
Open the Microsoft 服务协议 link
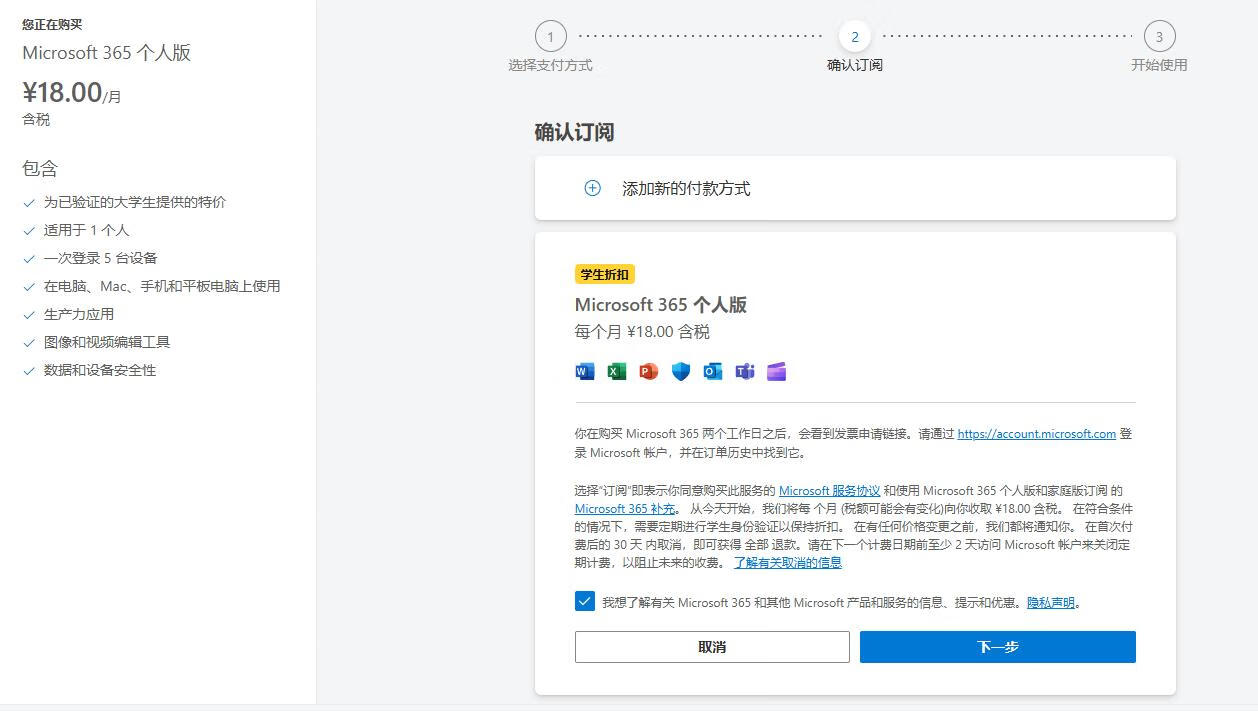point(829,491)
